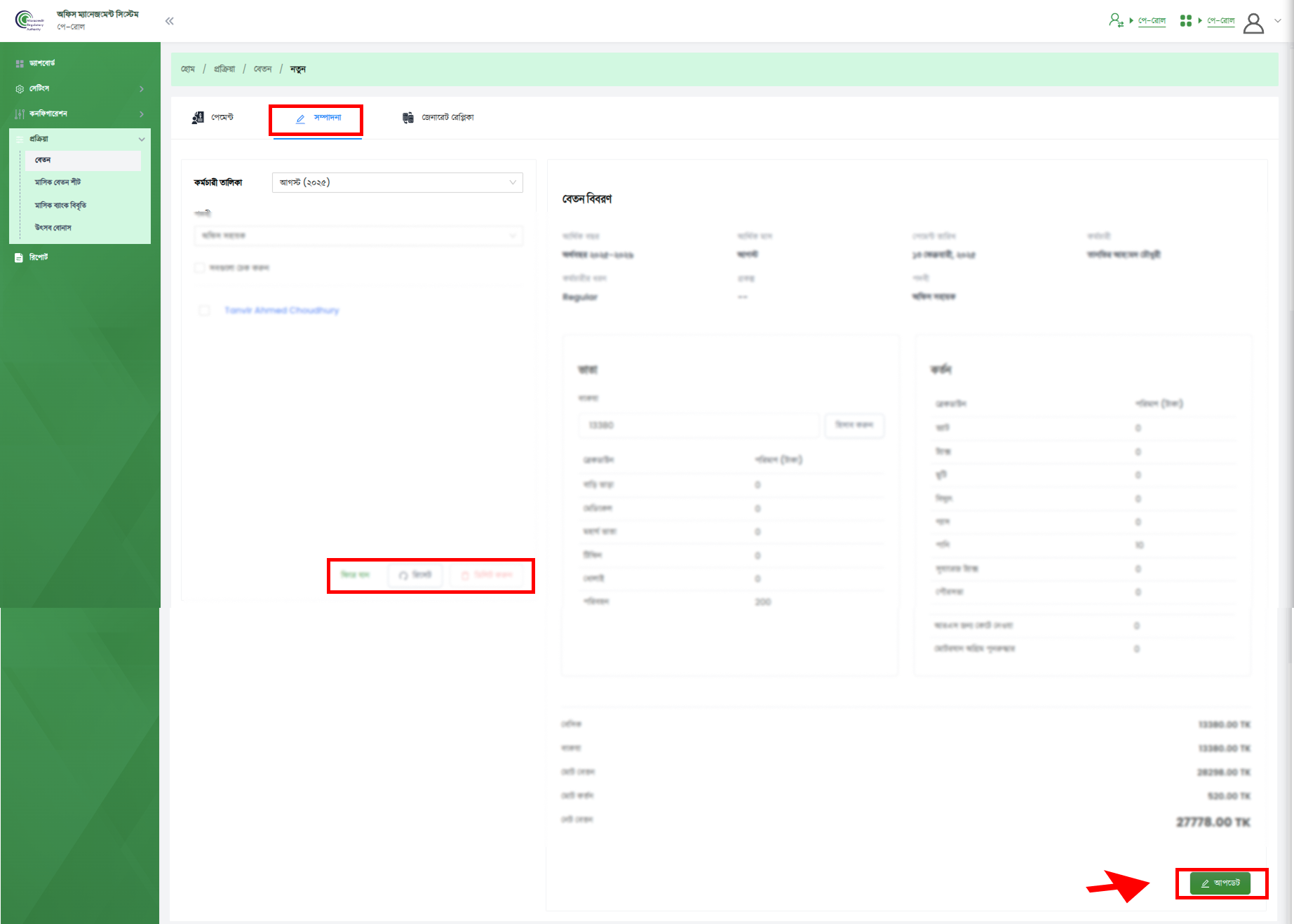Open Dashboard (ড্যাশবোর্ড) from the sidebar
The height and width of the screenshot is (924, 1294).
pos(42,63)
